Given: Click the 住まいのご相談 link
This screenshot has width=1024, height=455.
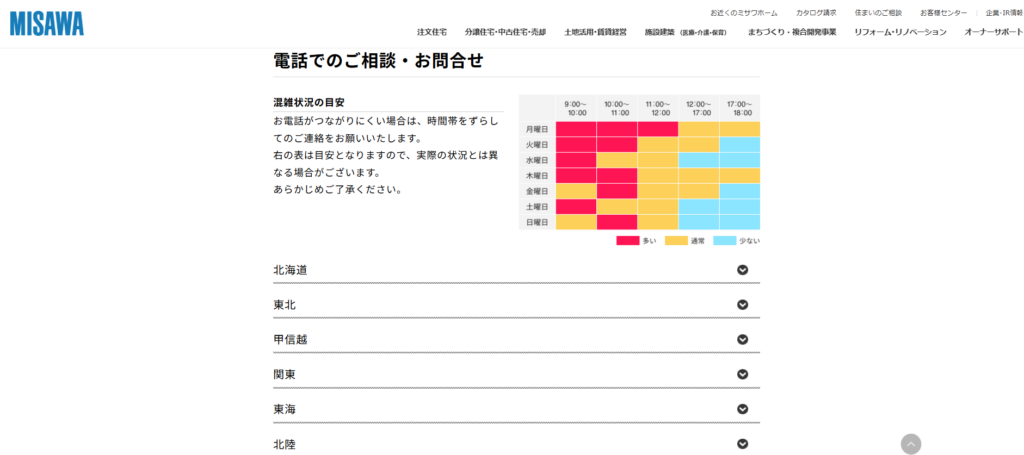Looking at the screenshot, I should [x=878, y=13].
